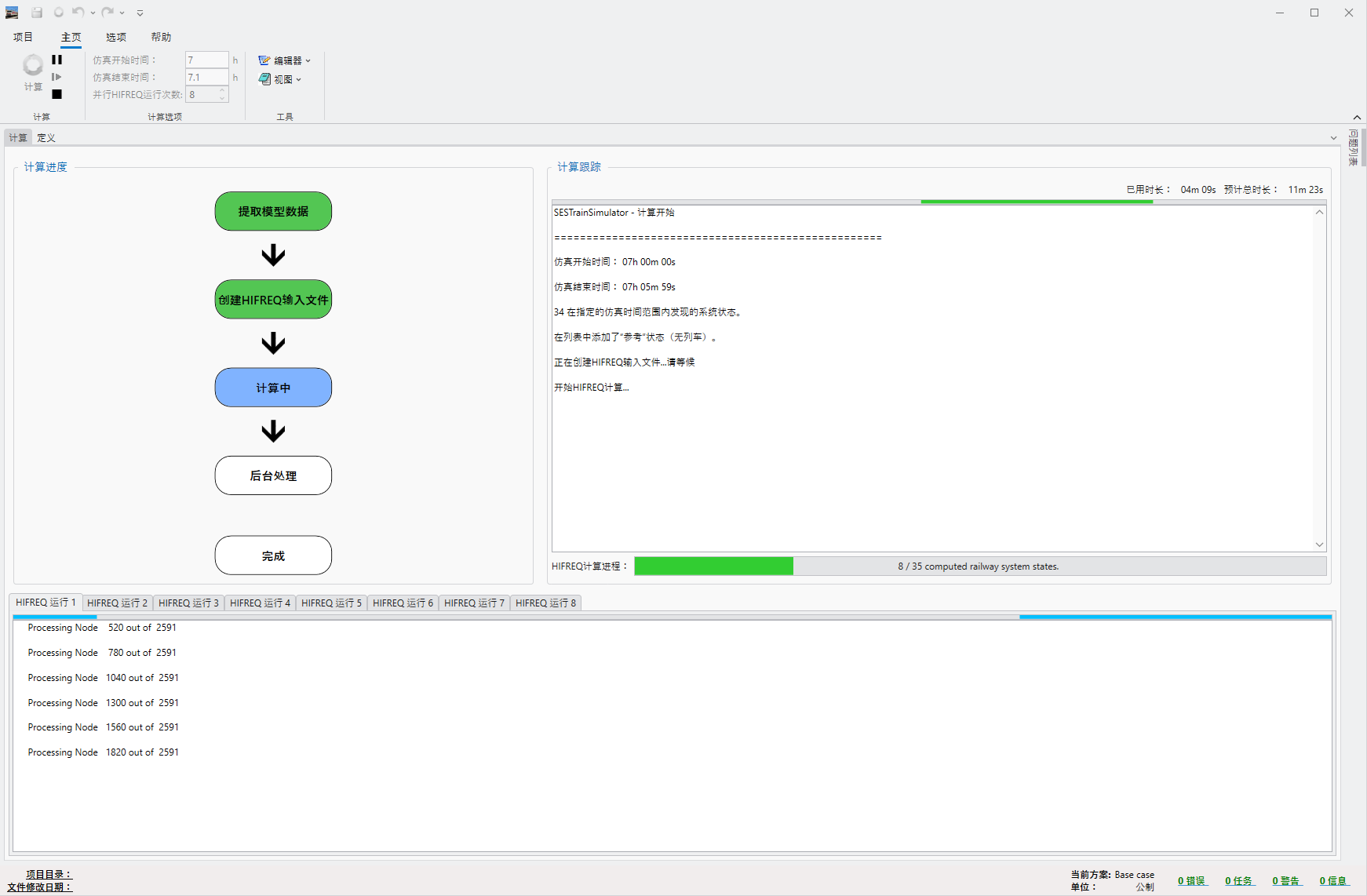
Task: Click the save icon in the title bar
Action: coord(37,13)
